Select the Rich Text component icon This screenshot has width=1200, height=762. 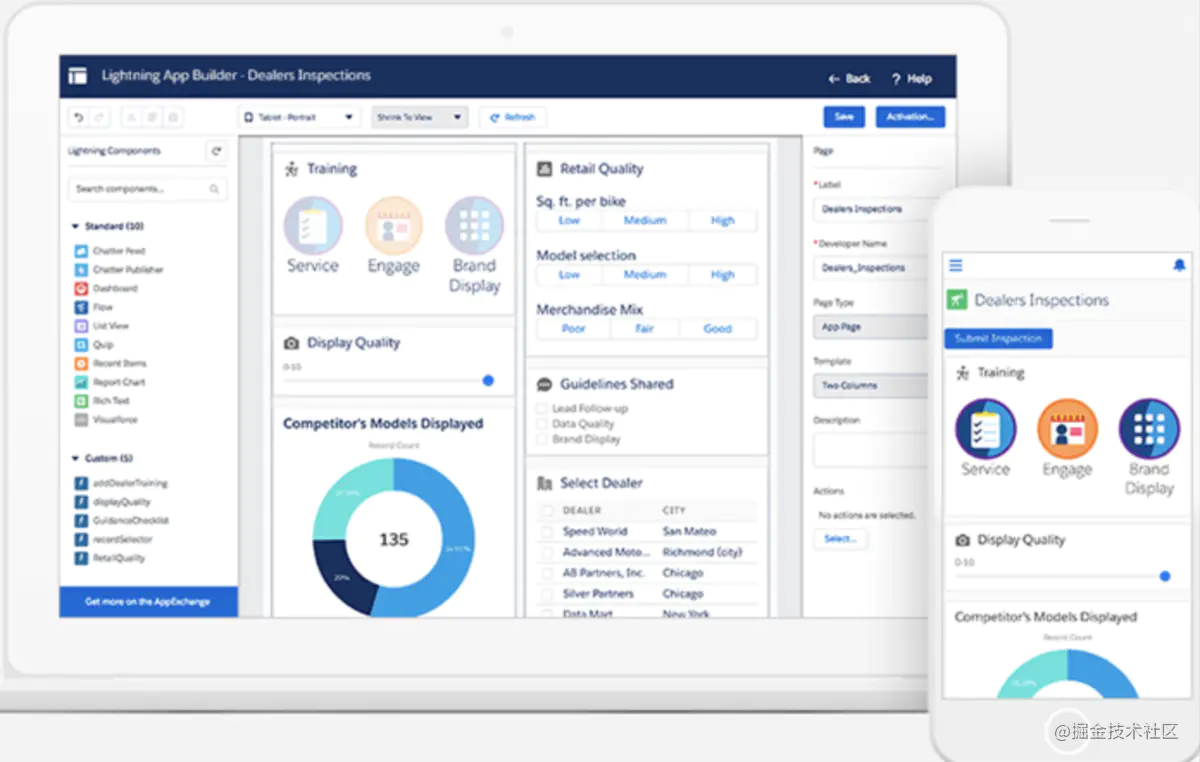[x=81, y=401]
